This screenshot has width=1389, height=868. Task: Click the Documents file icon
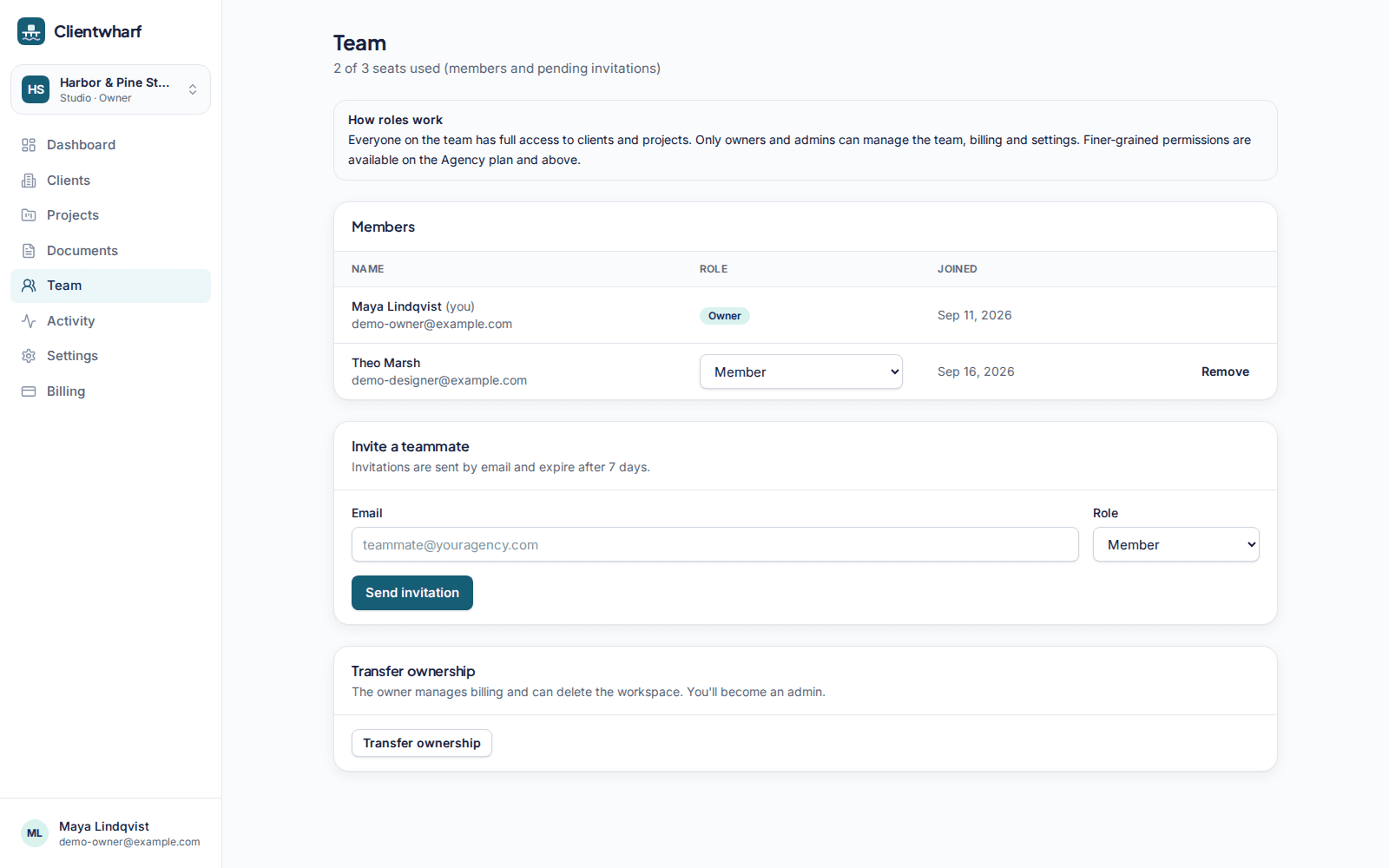29,251
